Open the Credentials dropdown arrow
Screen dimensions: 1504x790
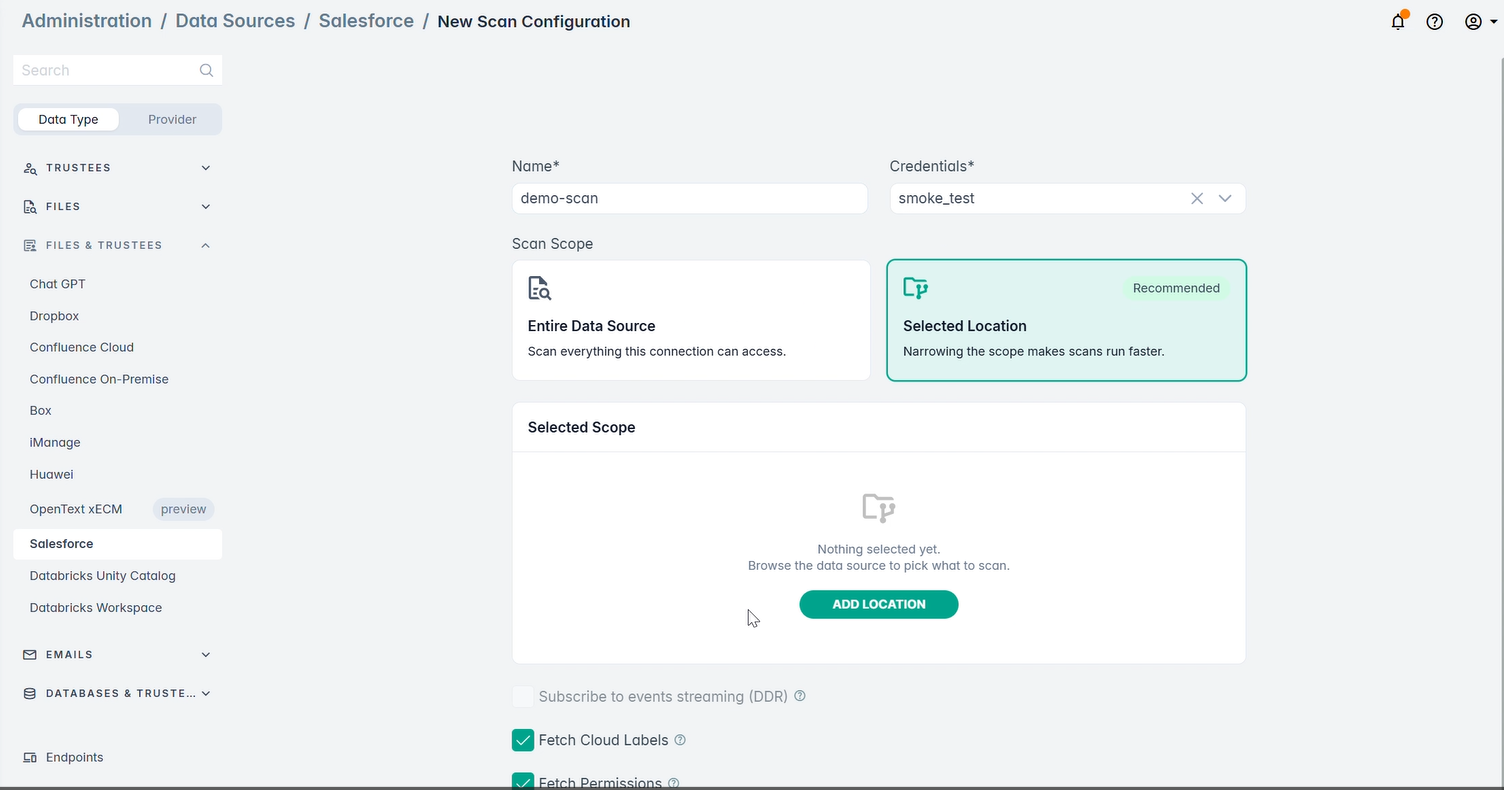coord(1225,198)
